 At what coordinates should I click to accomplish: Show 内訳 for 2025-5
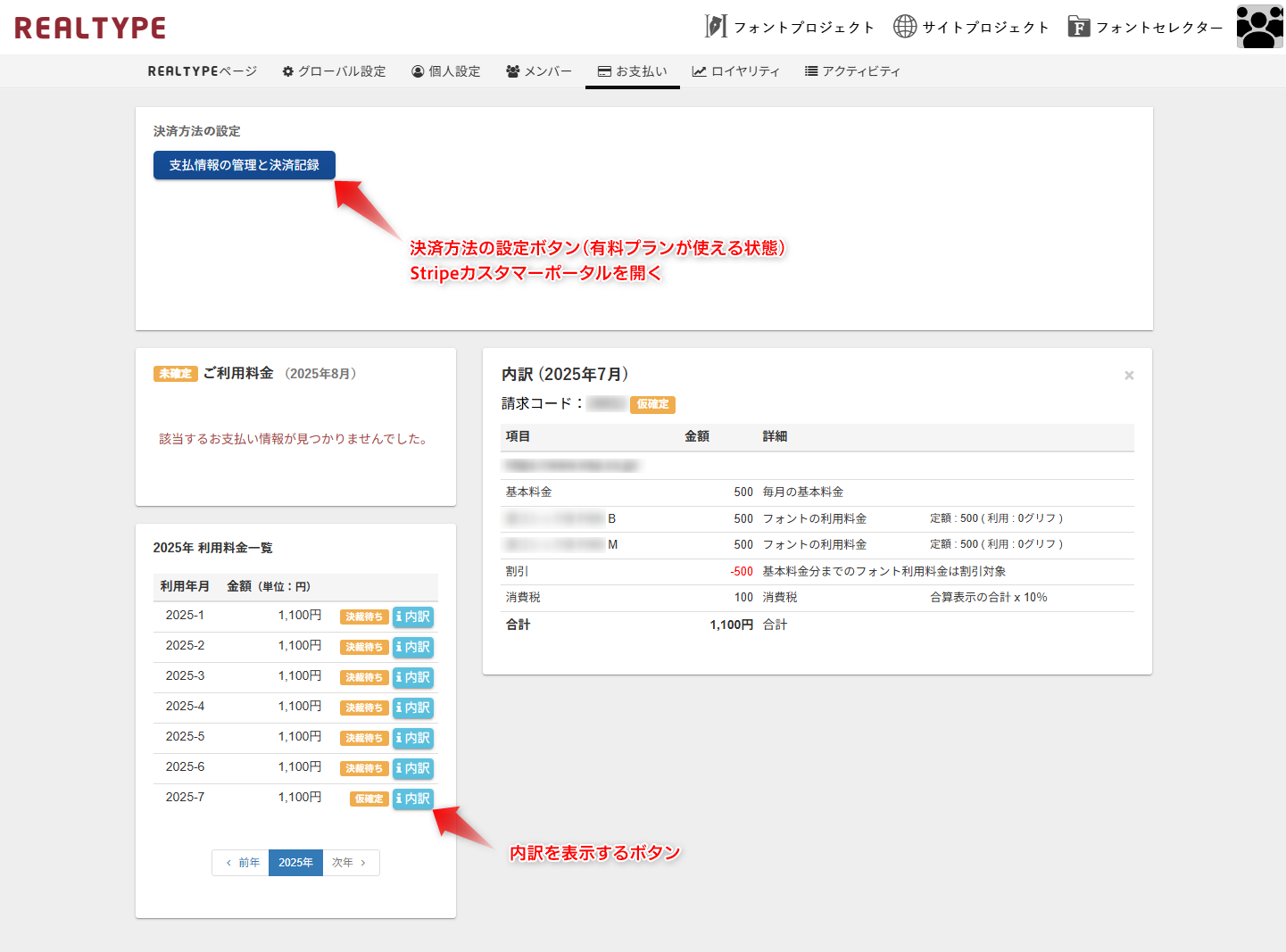[413, 738]
